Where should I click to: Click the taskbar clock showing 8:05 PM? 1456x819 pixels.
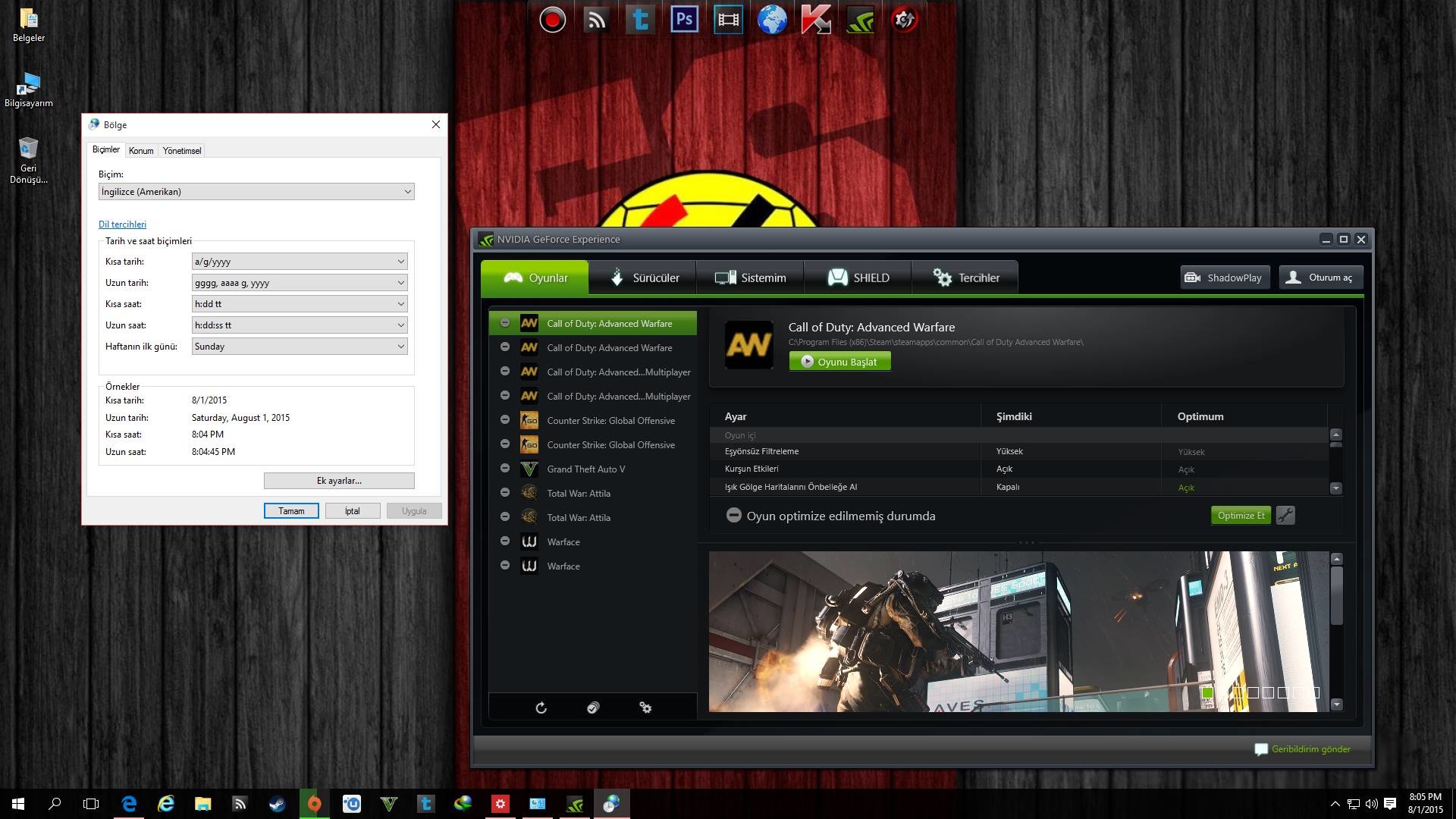pyautogui.click(x=1425, y=804)
